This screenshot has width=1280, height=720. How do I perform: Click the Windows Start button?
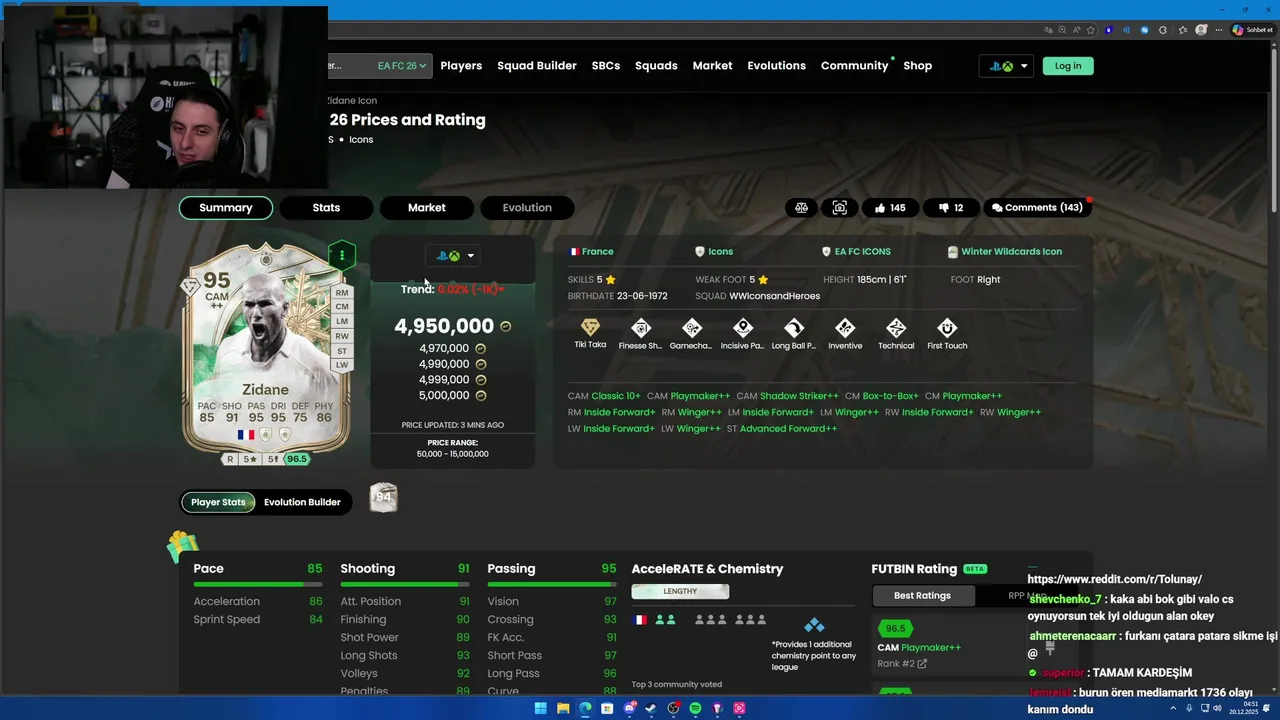[x=541, y=708]
